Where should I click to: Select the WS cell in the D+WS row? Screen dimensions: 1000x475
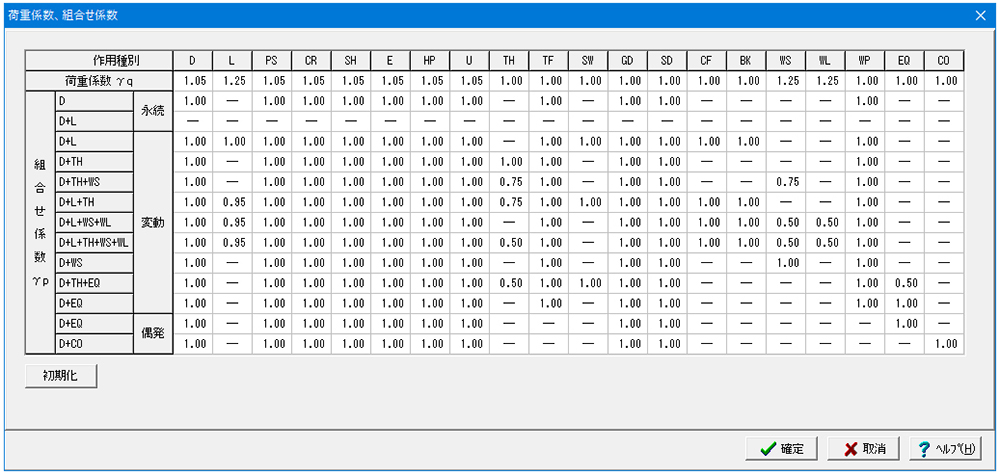pyautogui.click(x=786, y=263)
